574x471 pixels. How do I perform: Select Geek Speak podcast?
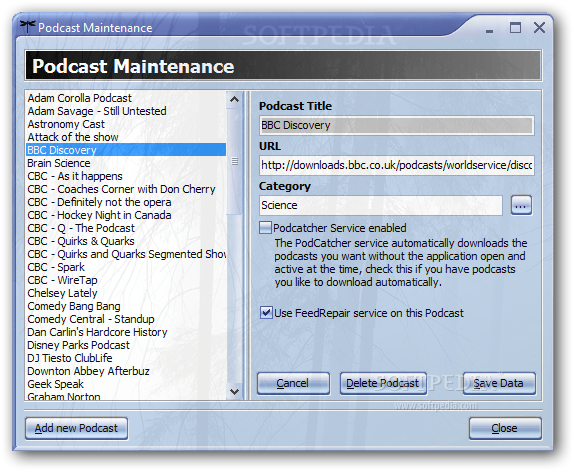(x=126, y=384)
